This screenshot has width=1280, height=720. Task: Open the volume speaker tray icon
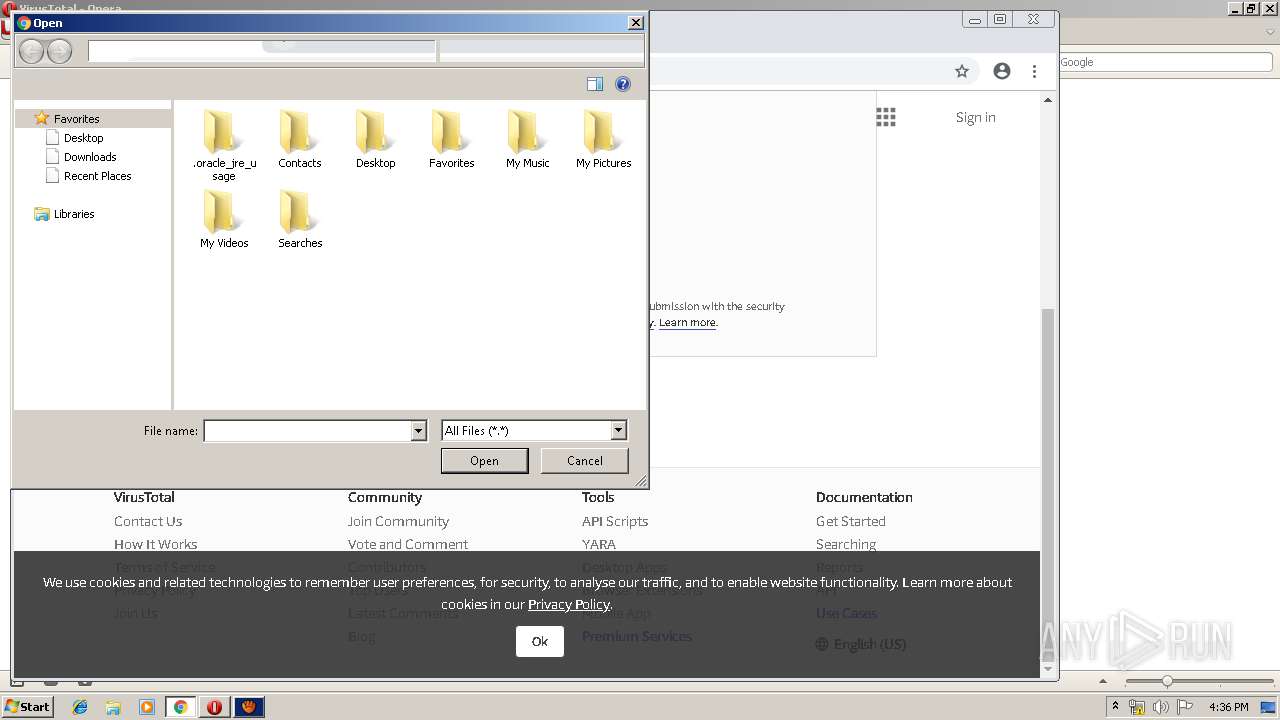[x=1161, y=707]
